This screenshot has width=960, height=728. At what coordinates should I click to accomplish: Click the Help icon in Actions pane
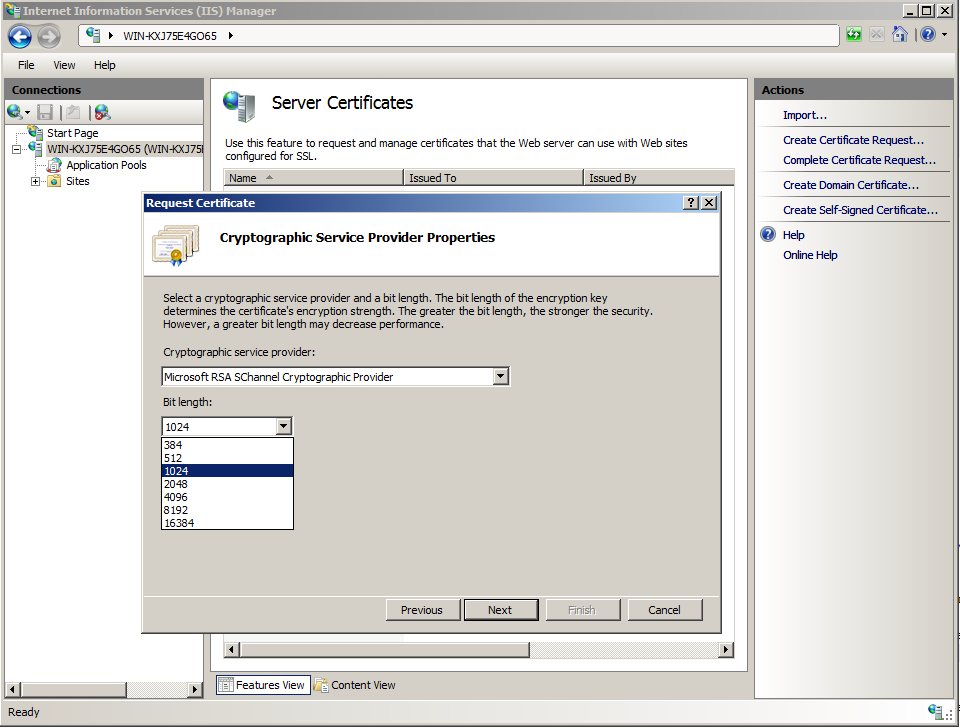tap(768, 235)
